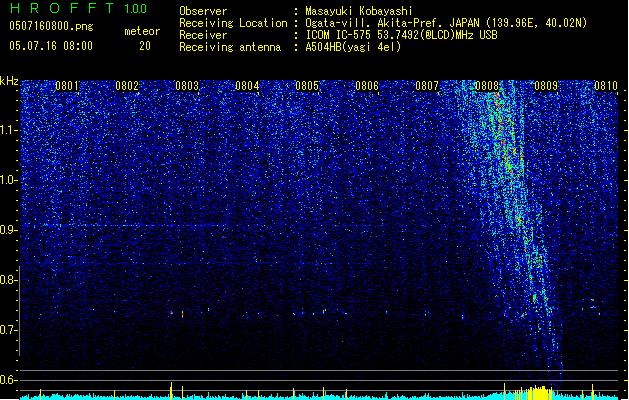The height and width of the screenshot is (400, 629).
Task: Click the Receiving antenna label
Action: (230, 47)
